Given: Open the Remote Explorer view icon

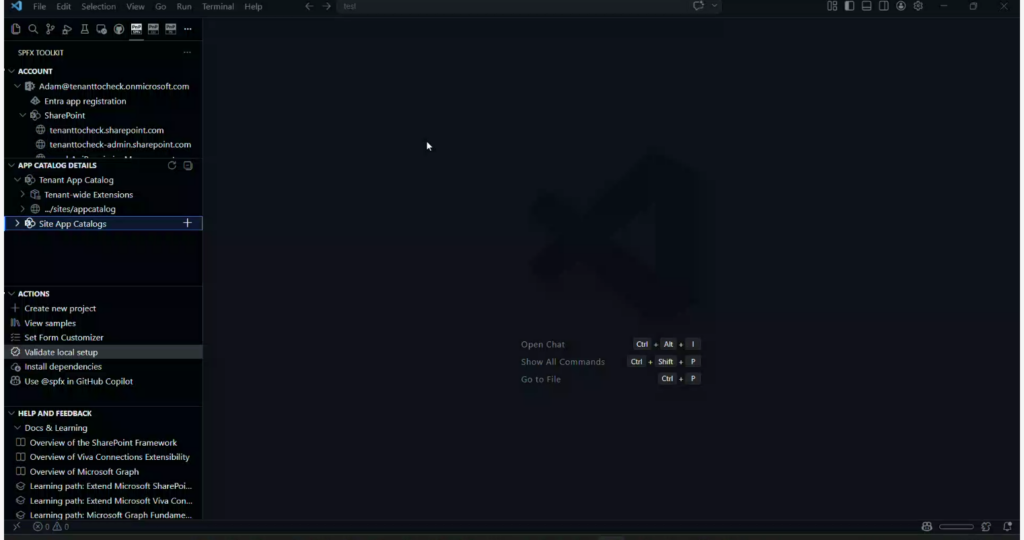Looking at the screenshot, I should [x=101, y=29].
